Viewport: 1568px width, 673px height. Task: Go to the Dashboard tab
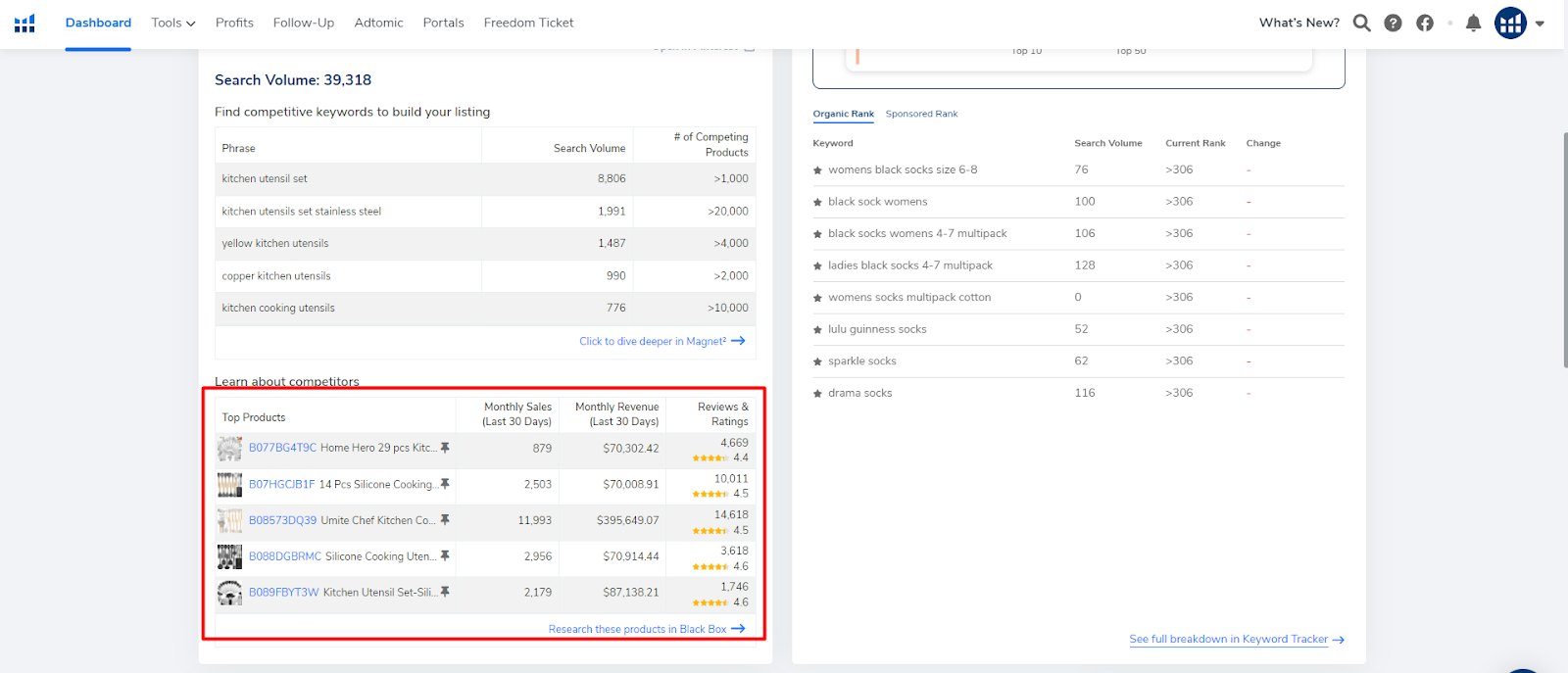pos(98,23)
